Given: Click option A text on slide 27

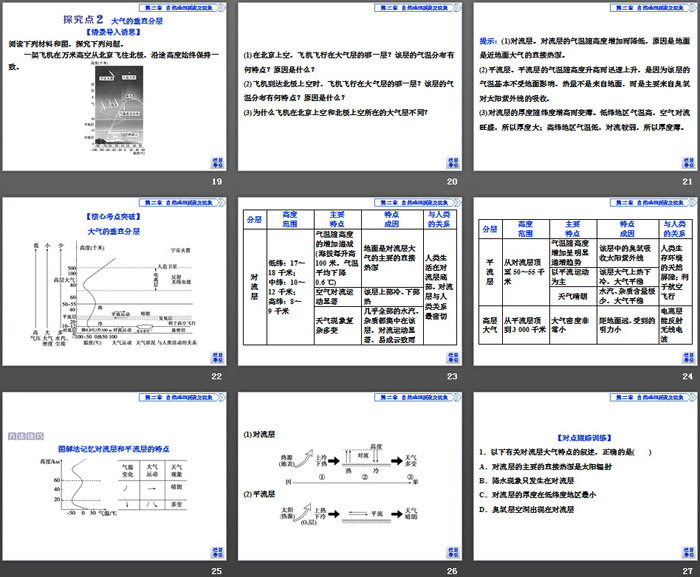Looking at the screenshot, I should [x=545, y=467].
